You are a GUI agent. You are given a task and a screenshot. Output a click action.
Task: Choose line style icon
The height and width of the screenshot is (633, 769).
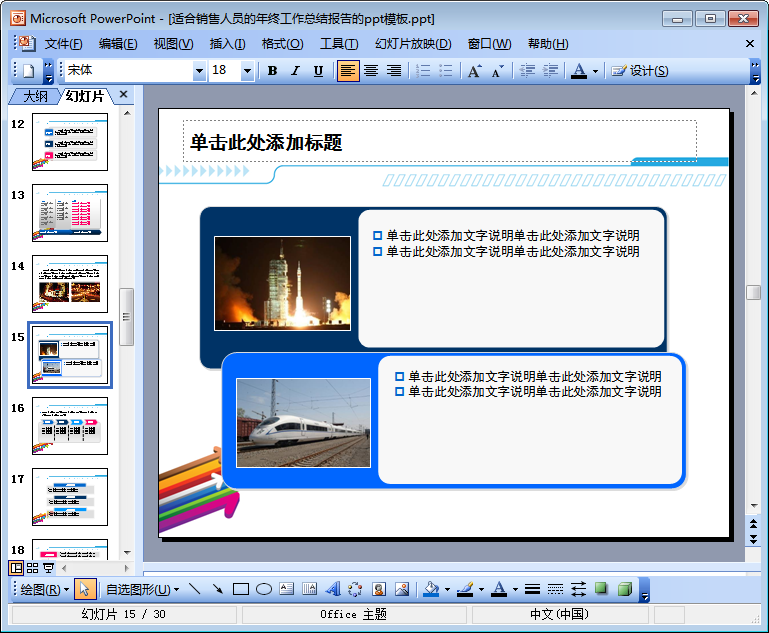click(532, 589)
